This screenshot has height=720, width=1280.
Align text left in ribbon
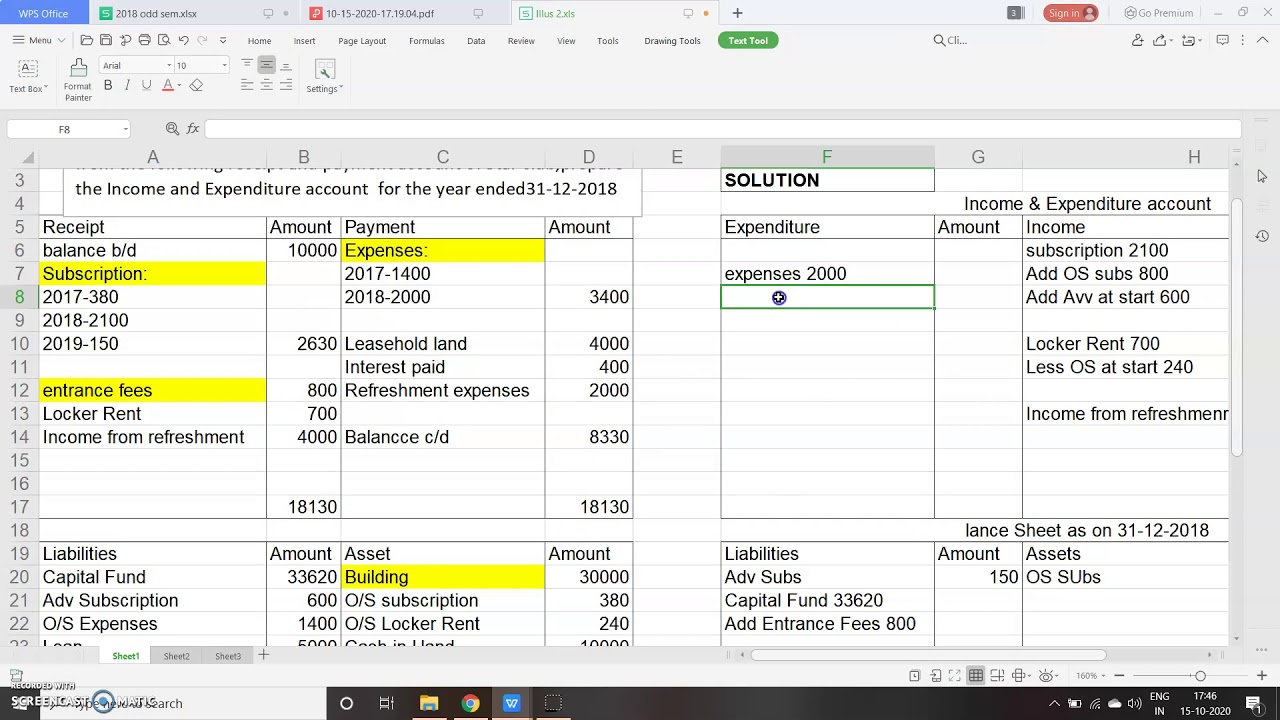(247, 86)
